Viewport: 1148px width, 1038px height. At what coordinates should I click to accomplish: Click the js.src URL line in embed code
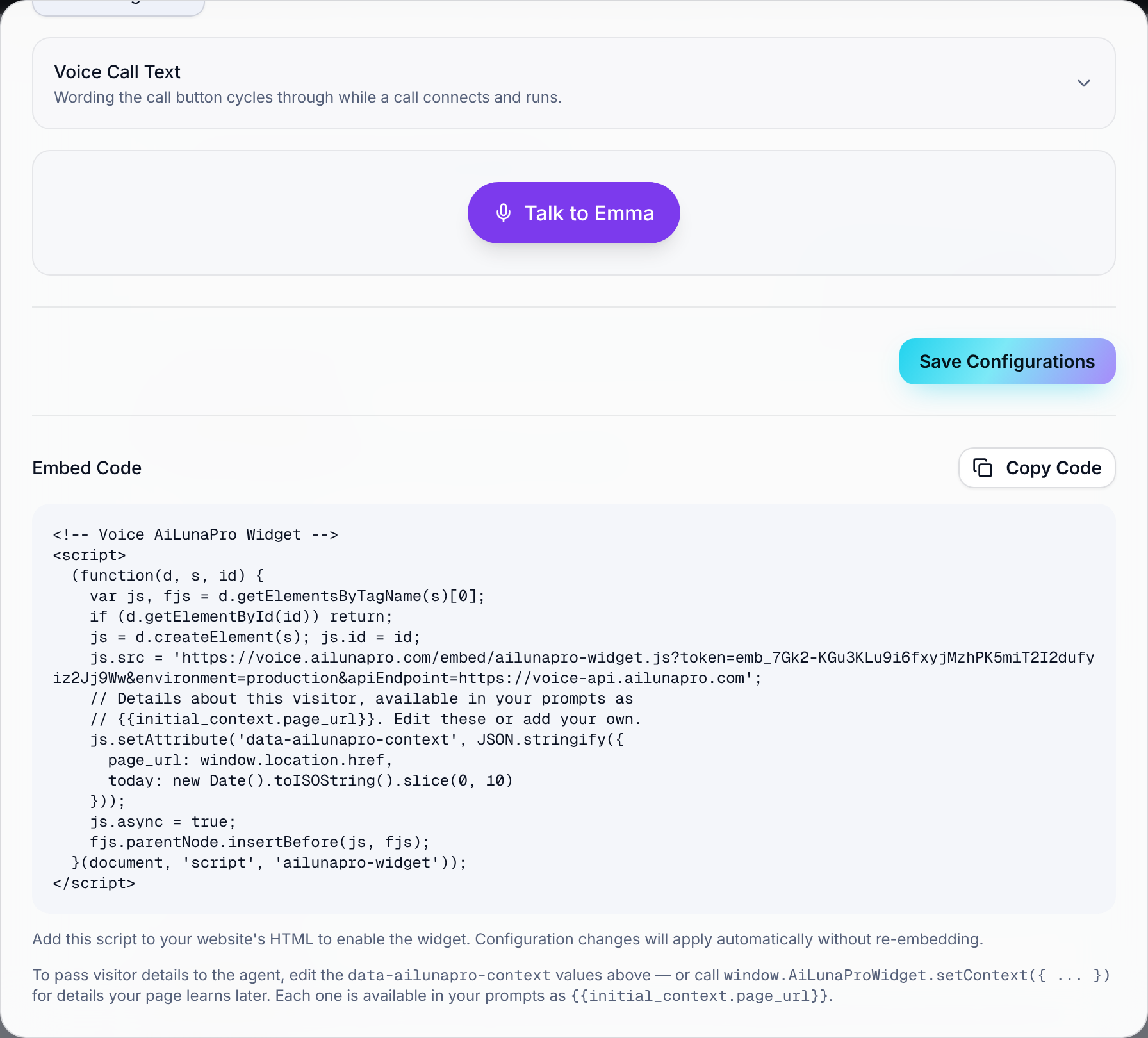(573, 668)
